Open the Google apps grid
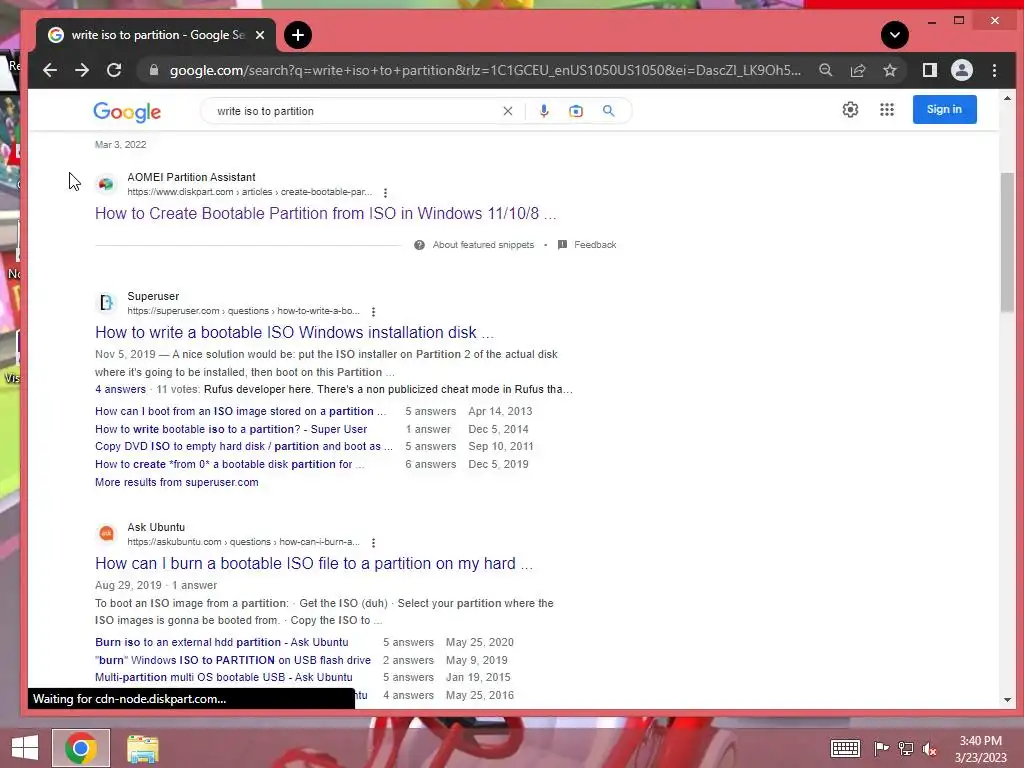 886,110
